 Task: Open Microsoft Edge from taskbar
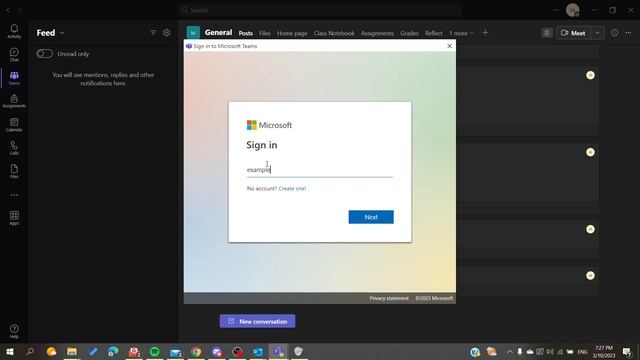click(113, 351)
